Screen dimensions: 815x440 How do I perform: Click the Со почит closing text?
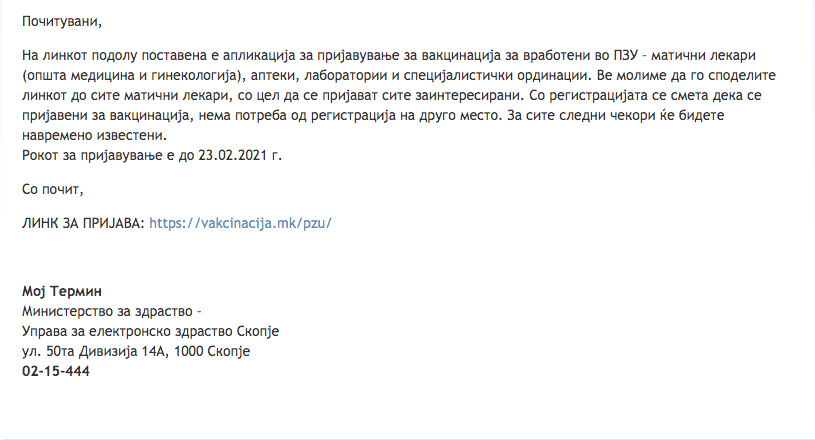[52, 190]
